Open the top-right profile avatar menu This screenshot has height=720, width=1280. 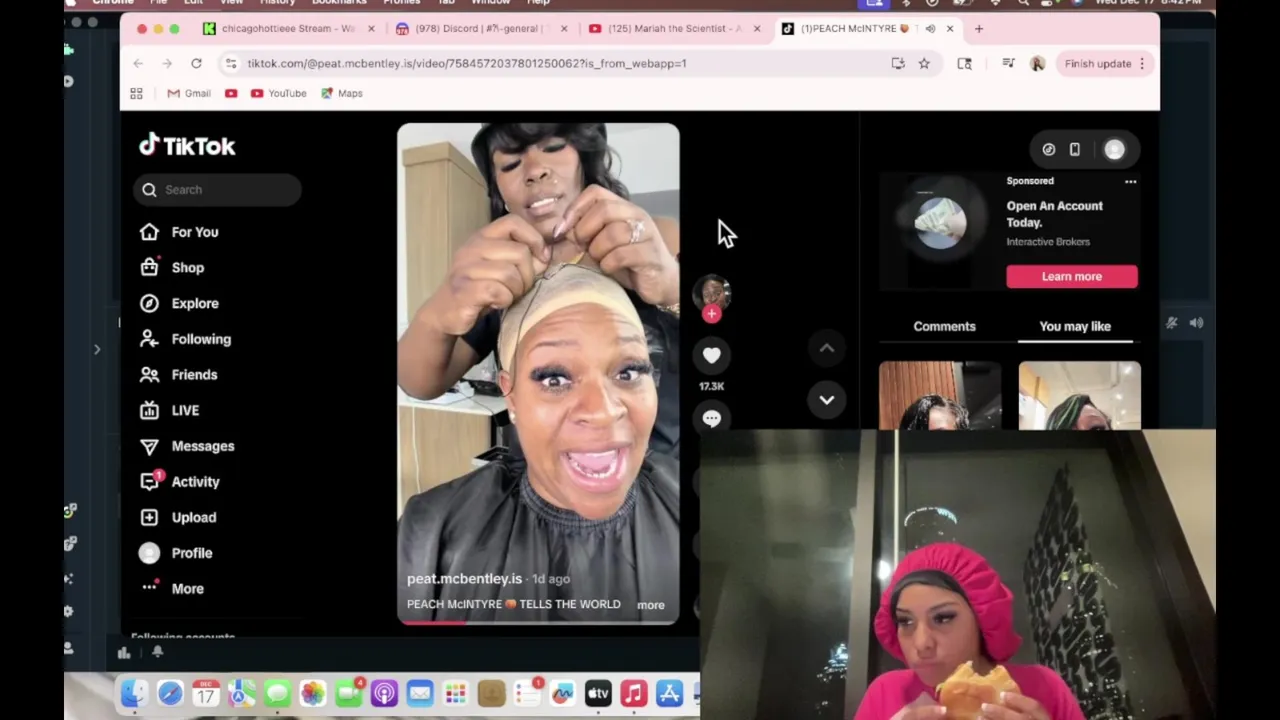pos(1114,150)
